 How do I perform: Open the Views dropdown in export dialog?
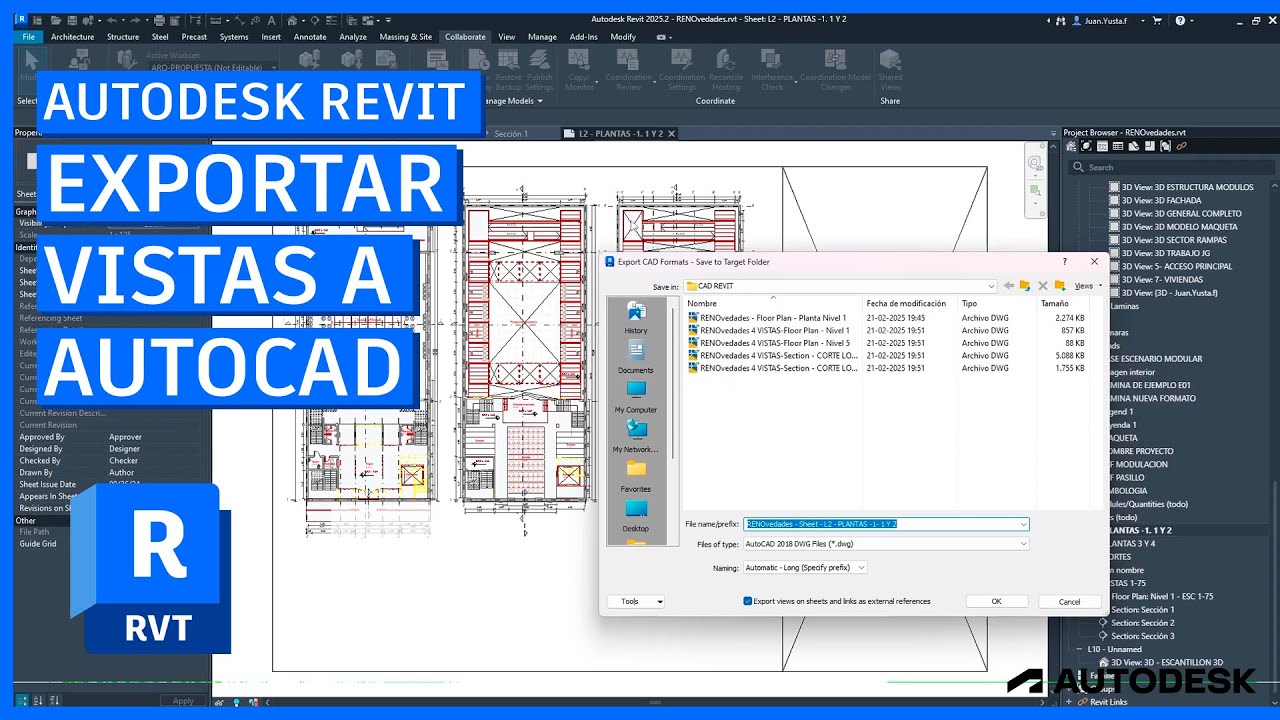(x=1088, y=286)
